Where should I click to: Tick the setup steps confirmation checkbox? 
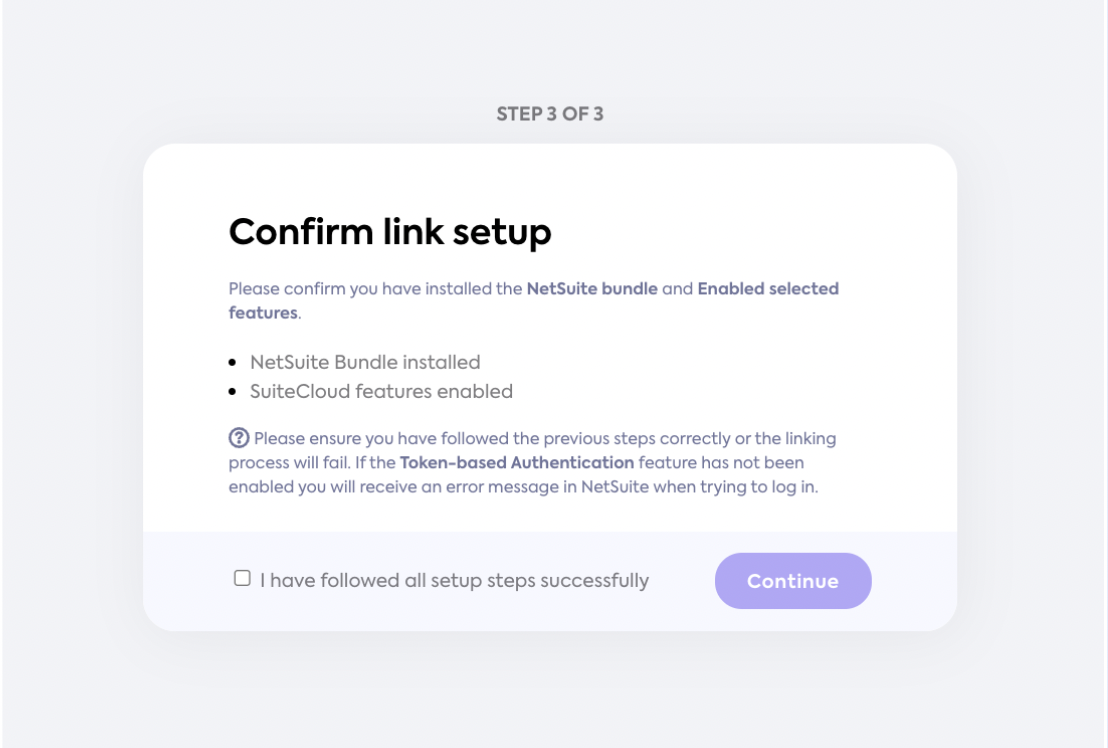tap(242, 578)
